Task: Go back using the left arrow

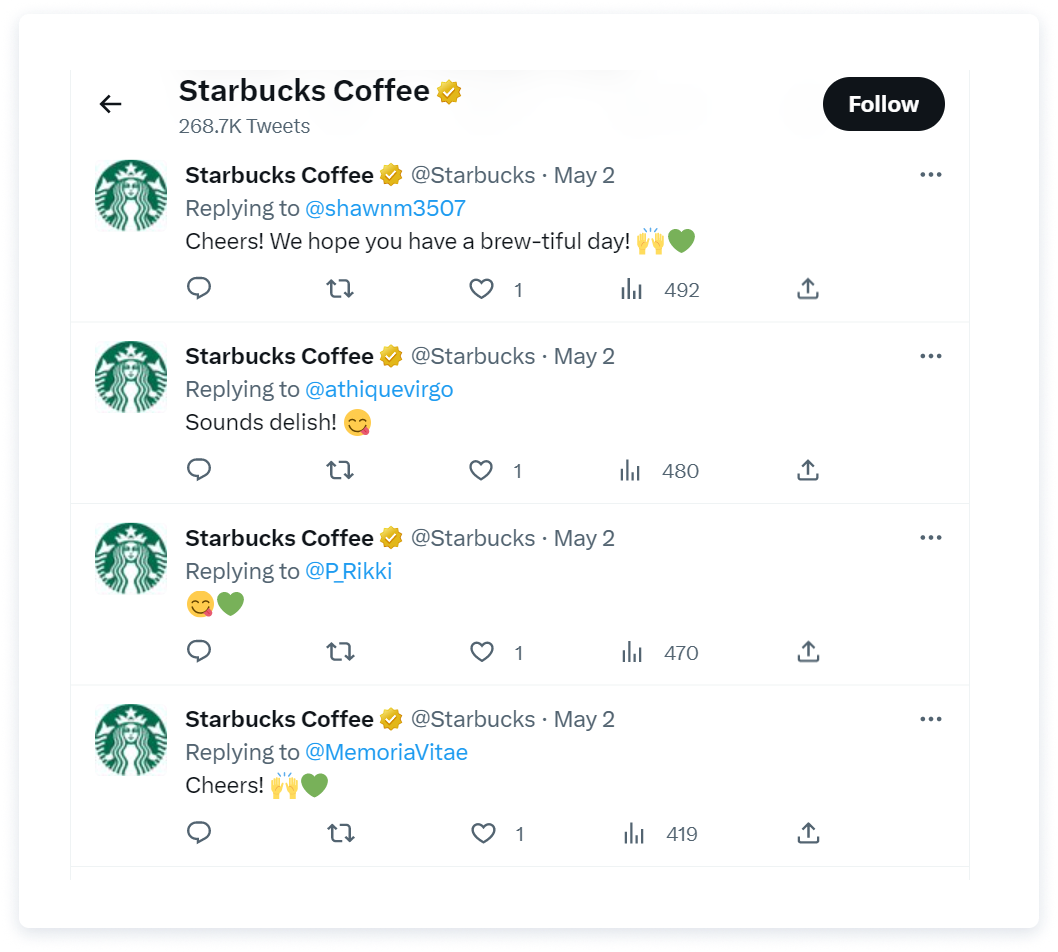Action: click(x=110, y=104)
